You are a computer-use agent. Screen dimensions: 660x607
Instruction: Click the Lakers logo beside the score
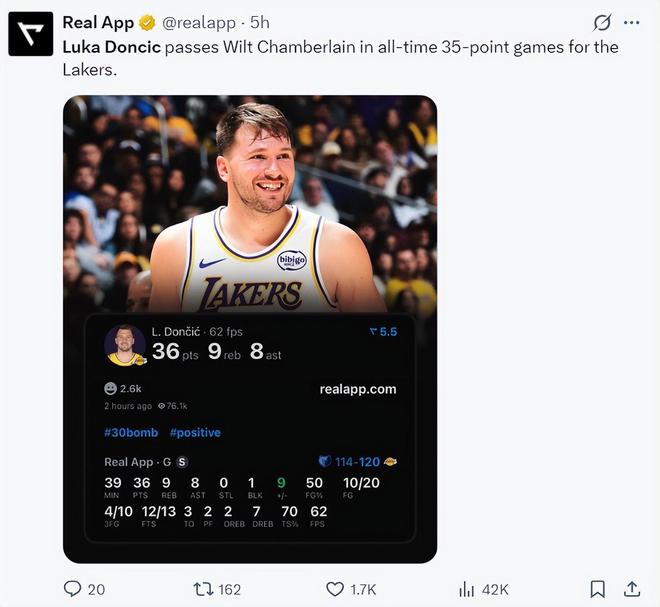391,462
